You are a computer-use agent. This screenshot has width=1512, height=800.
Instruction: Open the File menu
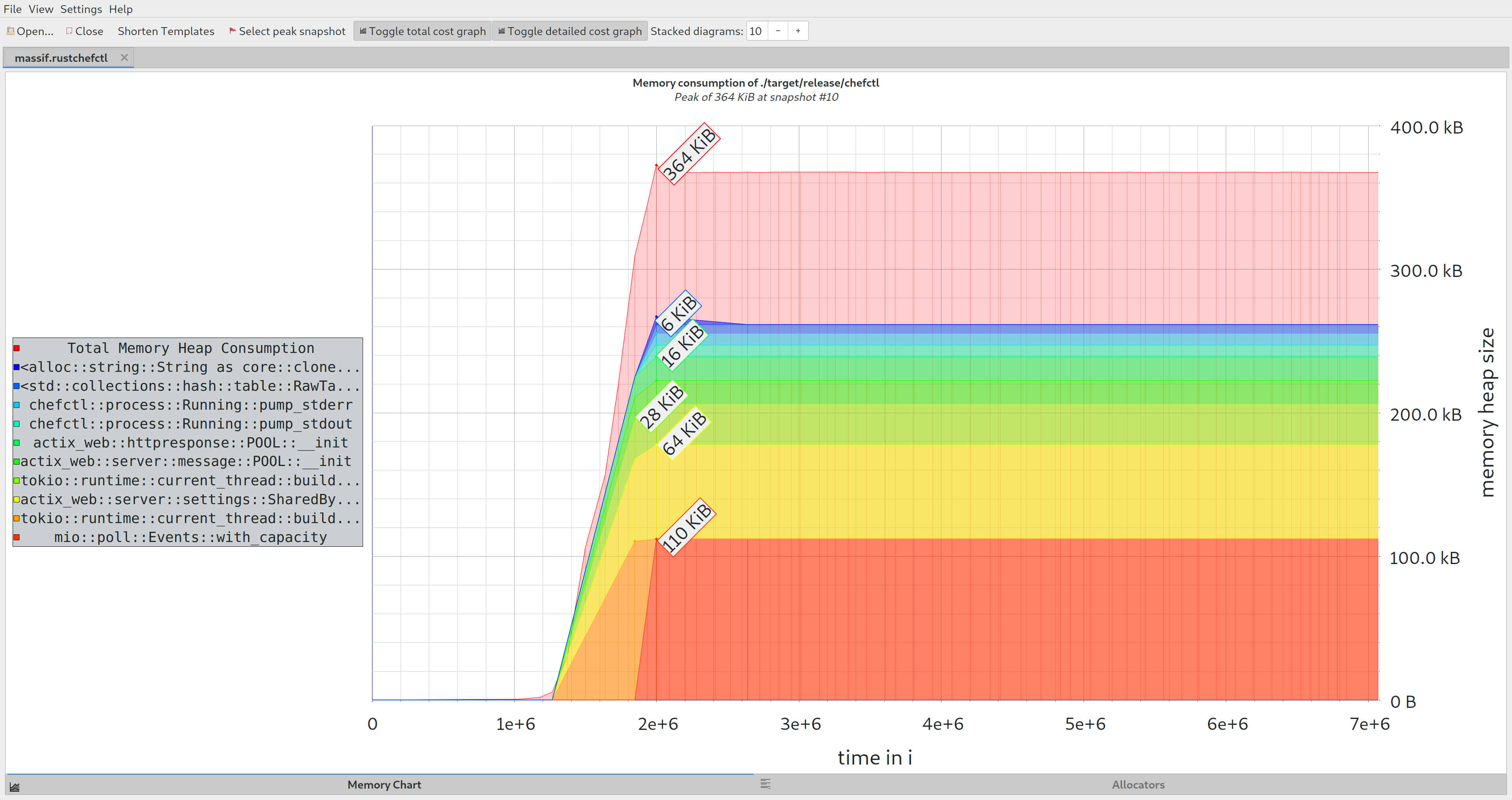(x=12, y=9)
